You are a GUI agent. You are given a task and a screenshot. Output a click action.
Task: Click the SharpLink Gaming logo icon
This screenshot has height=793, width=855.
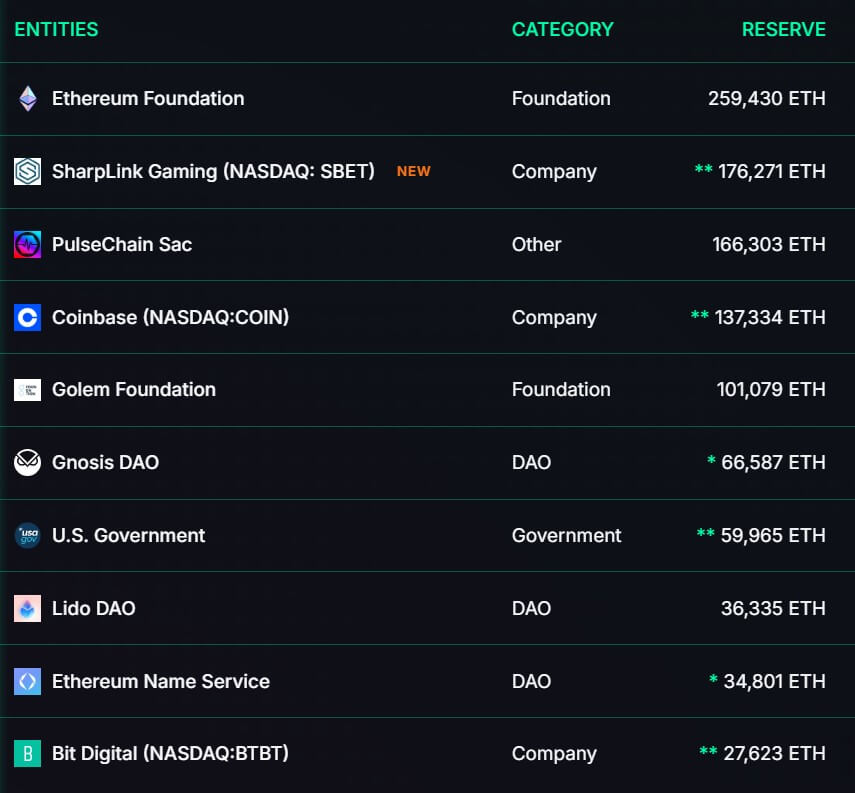coord(27,172)
